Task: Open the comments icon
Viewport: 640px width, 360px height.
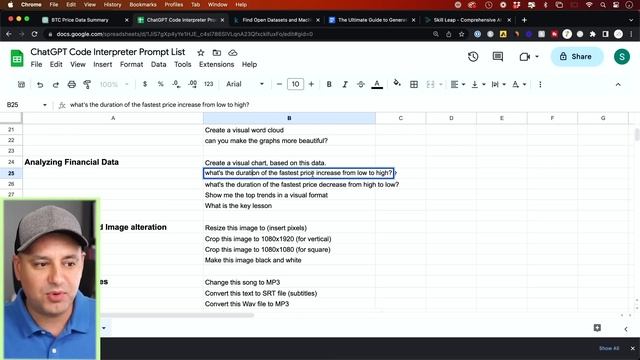Action: [498, 57]
